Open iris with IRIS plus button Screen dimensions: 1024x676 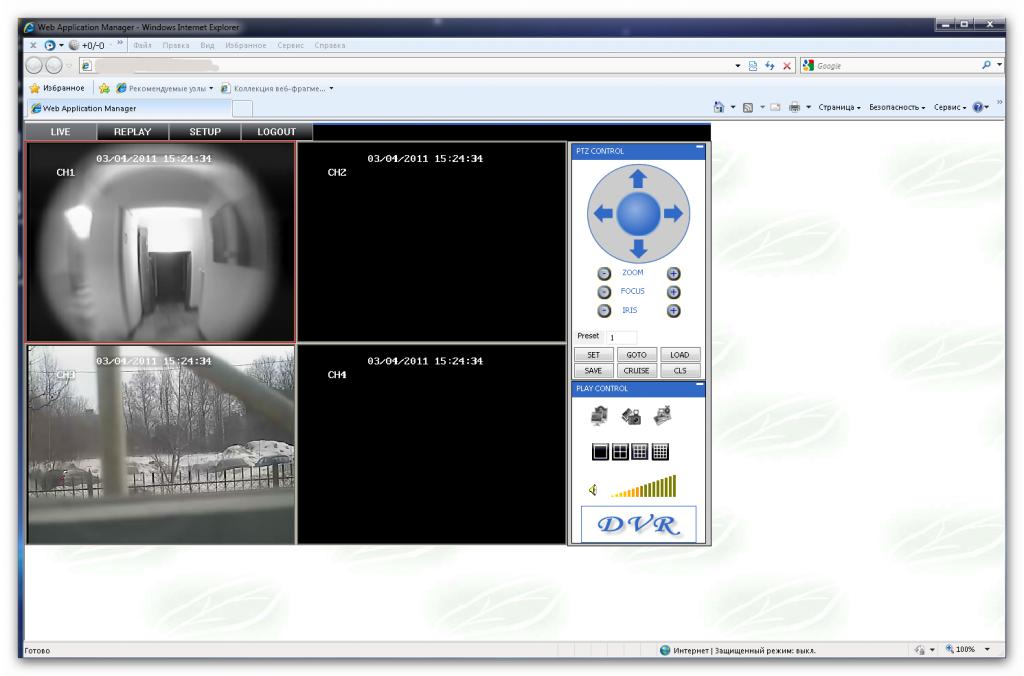coord(673,311)
